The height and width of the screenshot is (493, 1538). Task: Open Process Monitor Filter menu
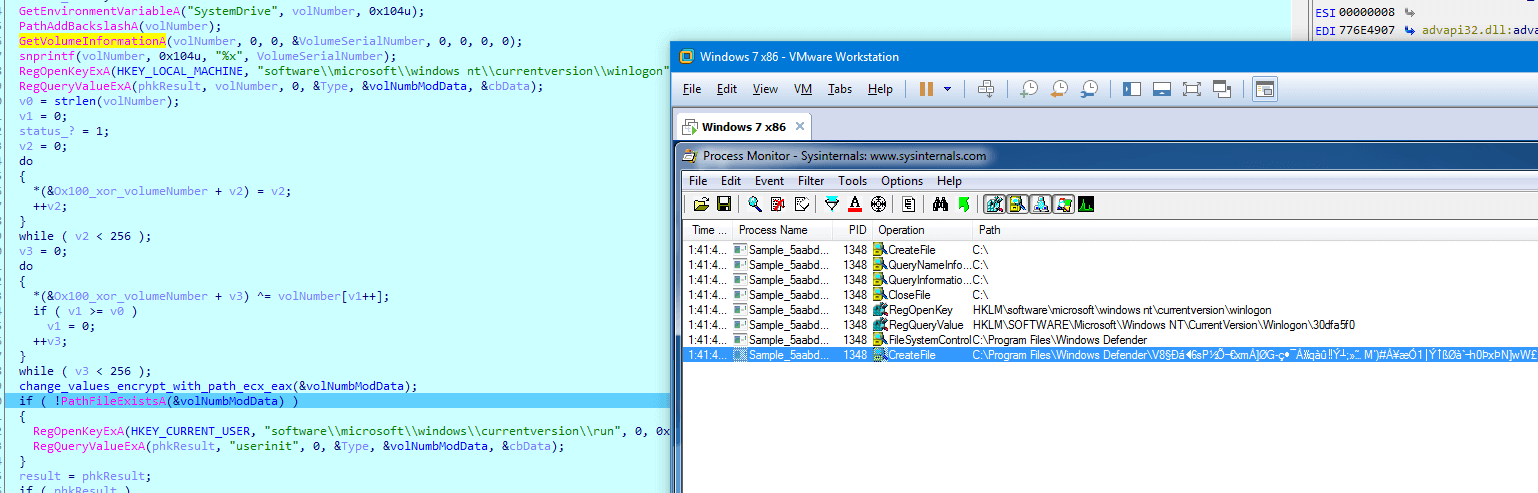[811, 181]
